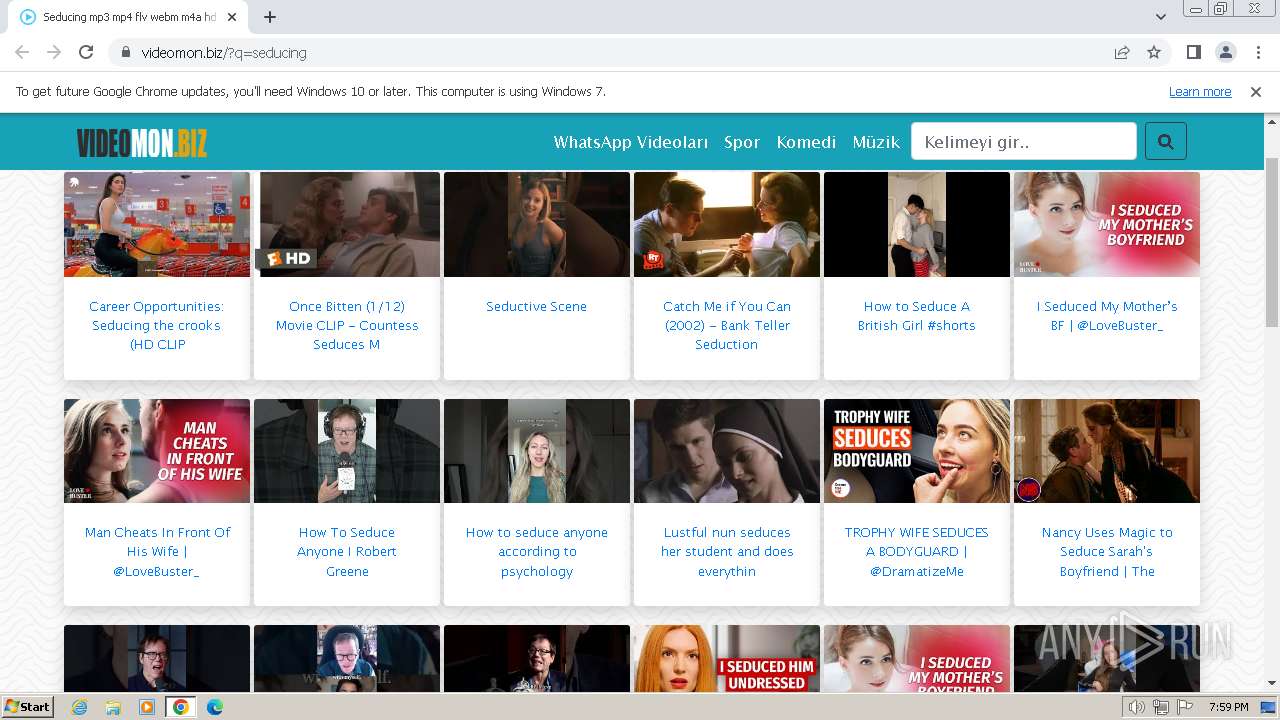Click the search magnifier button
Screen dimensions: 1280x720
click(x=1165, y=141)
